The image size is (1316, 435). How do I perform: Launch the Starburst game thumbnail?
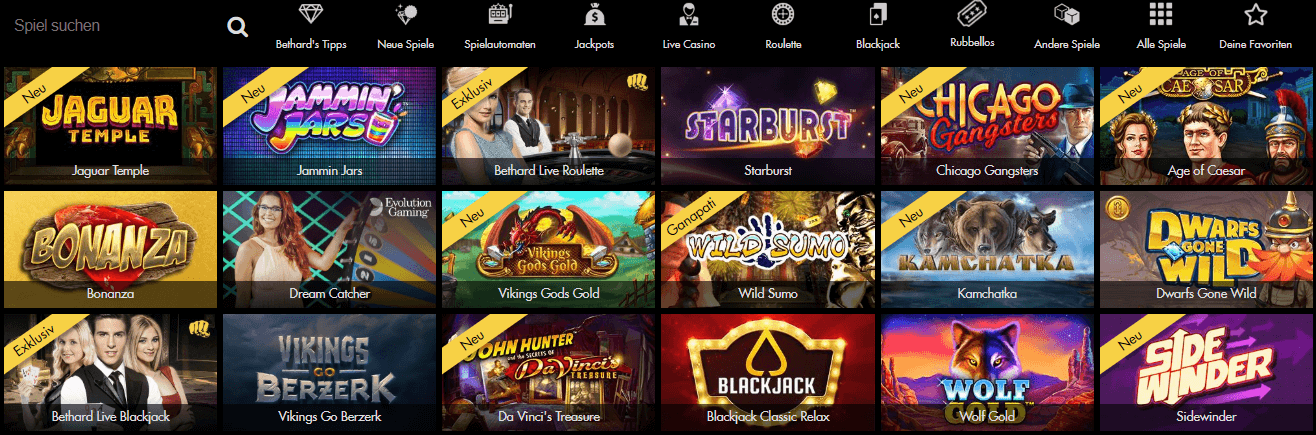click(767, 125)
